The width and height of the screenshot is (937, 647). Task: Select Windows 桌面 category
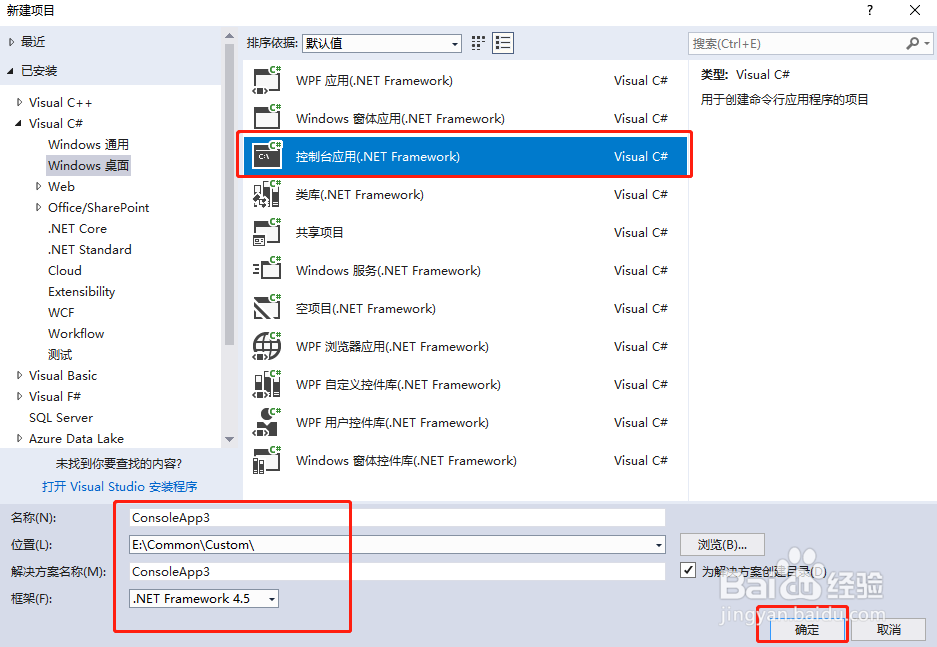(x=88, y=165)
